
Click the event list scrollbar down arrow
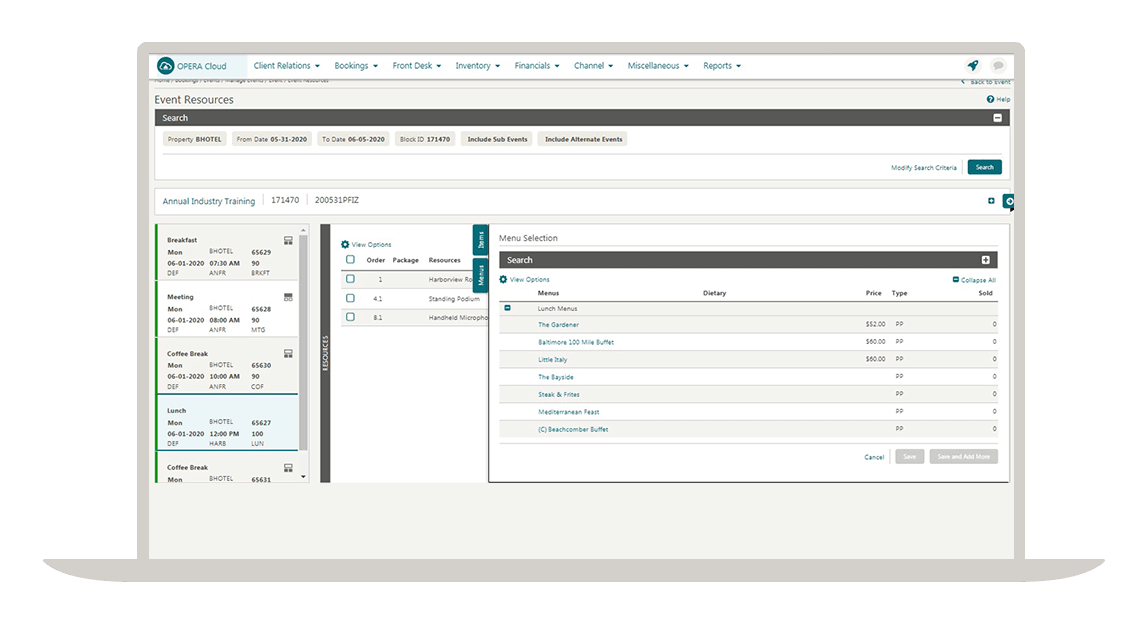[x=304, y=477]
